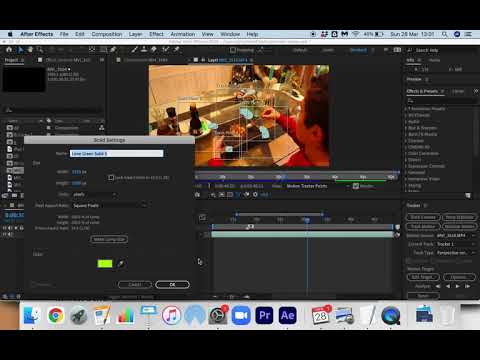Open QuickTime Player from the dock

(x=391, y=315)
